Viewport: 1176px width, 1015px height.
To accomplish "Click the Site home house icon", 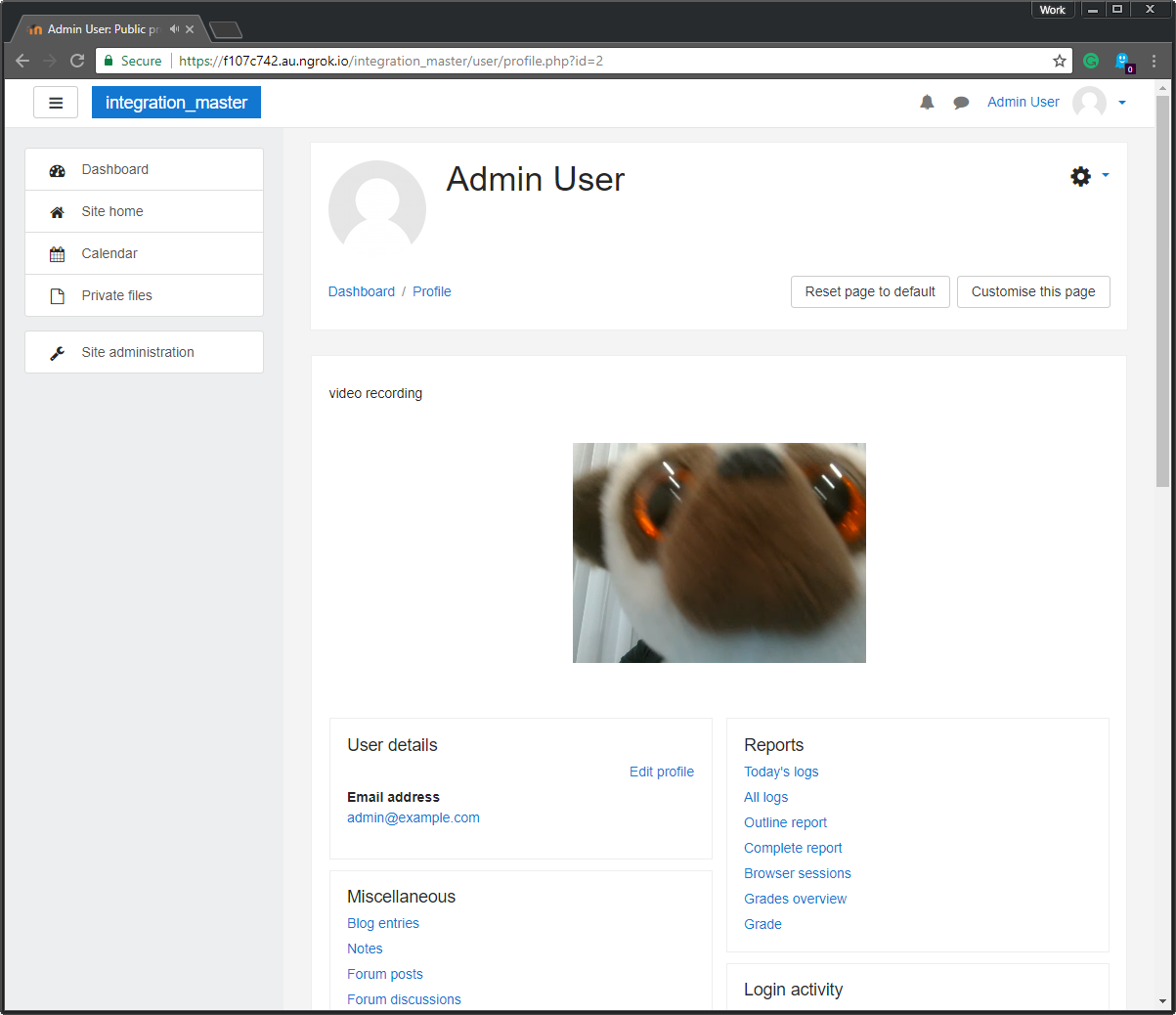I will [x=58, y=212].
